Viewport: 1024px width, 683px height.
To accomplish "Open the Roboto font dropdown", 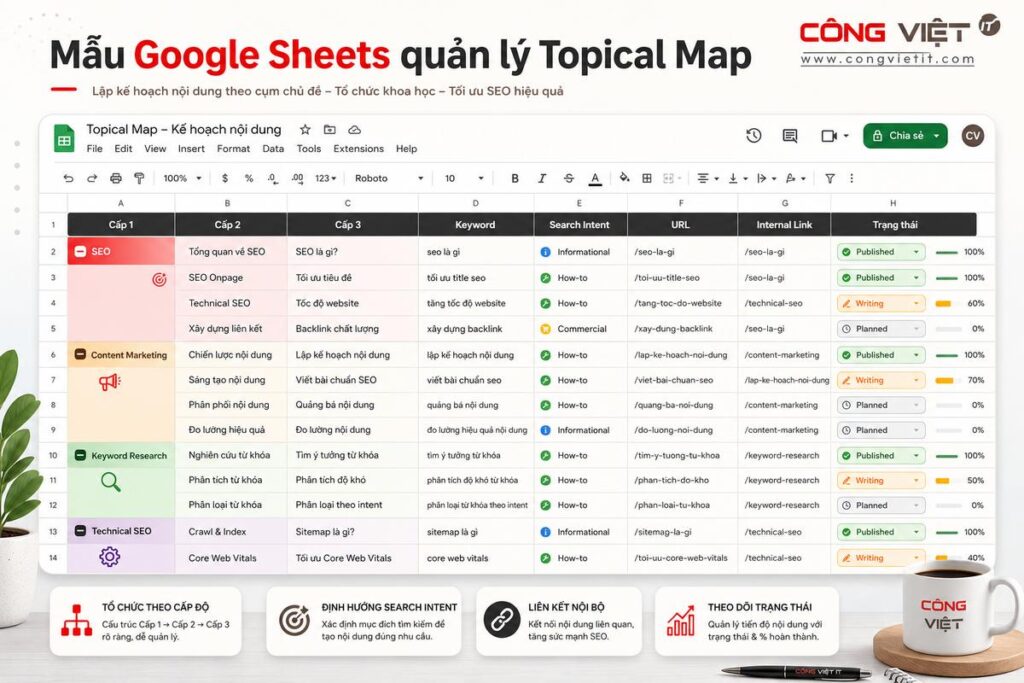I will point(389,178).
